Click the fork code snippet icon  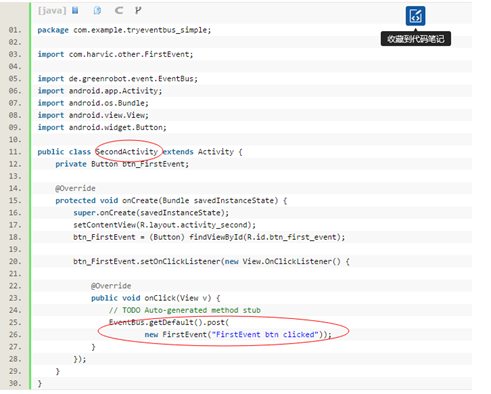[x=138, y=11]
